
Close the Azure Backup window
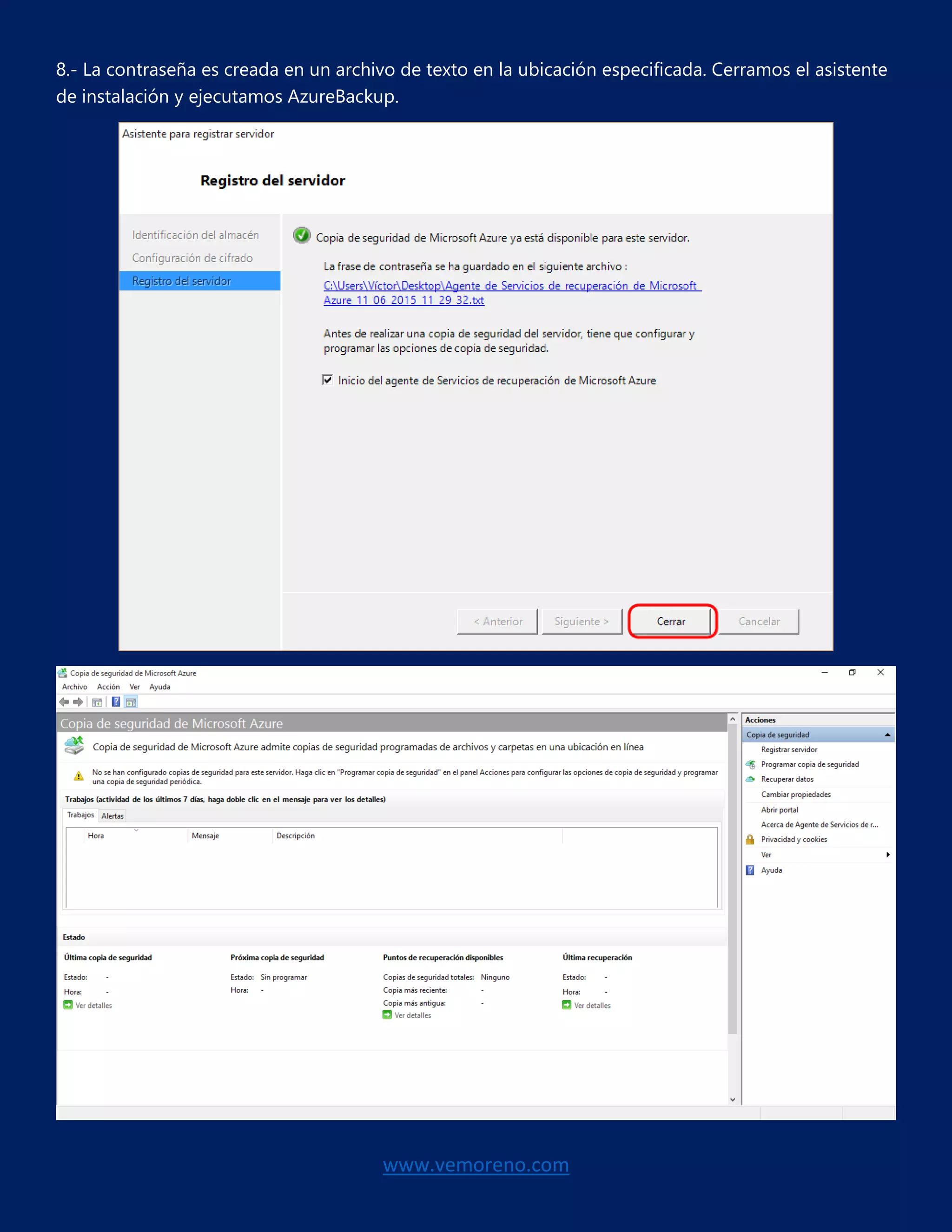coord(880,672)
